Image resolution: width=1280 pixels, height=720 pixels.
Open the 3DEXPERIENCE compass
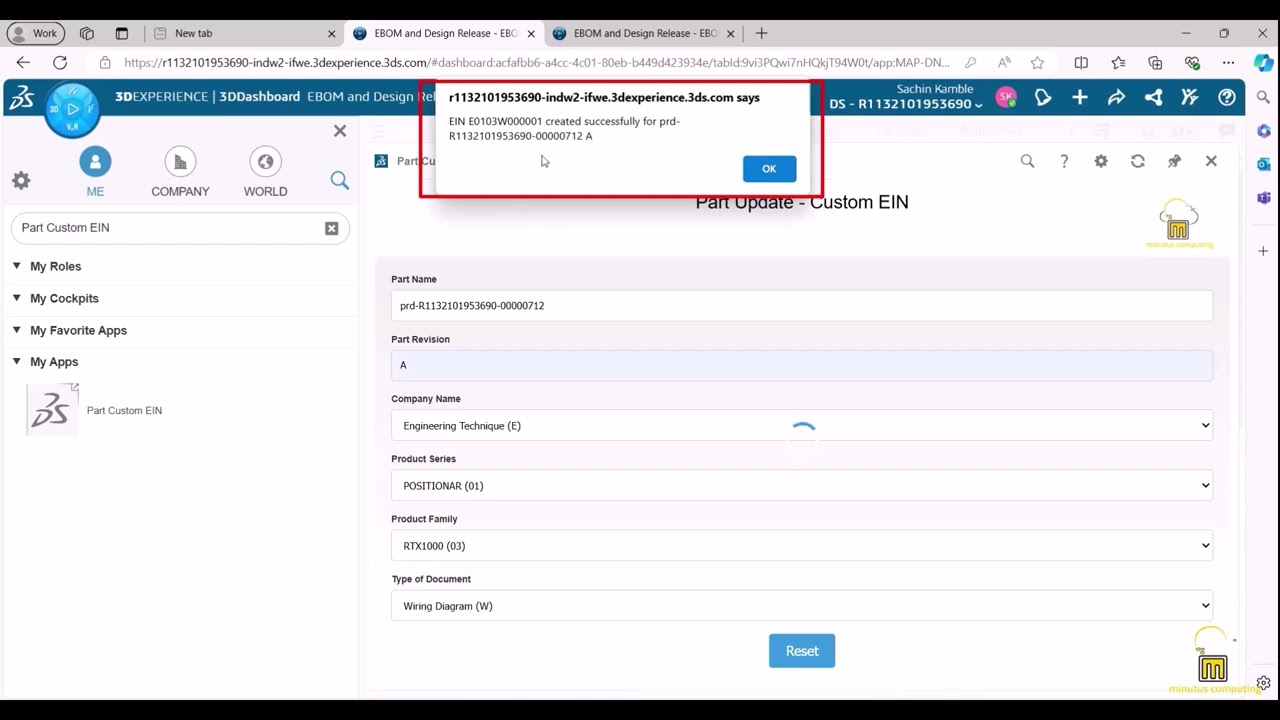pyautogui.click(x=72, y=109)
